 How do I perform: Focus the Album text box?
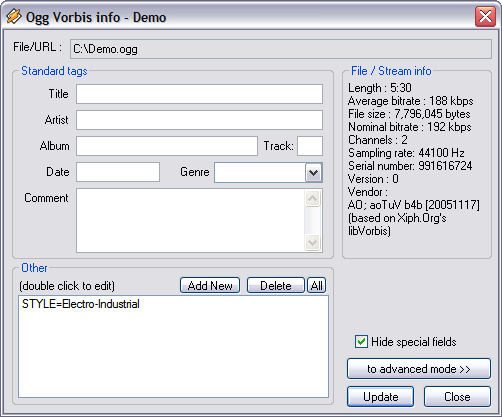coord(167,146)
